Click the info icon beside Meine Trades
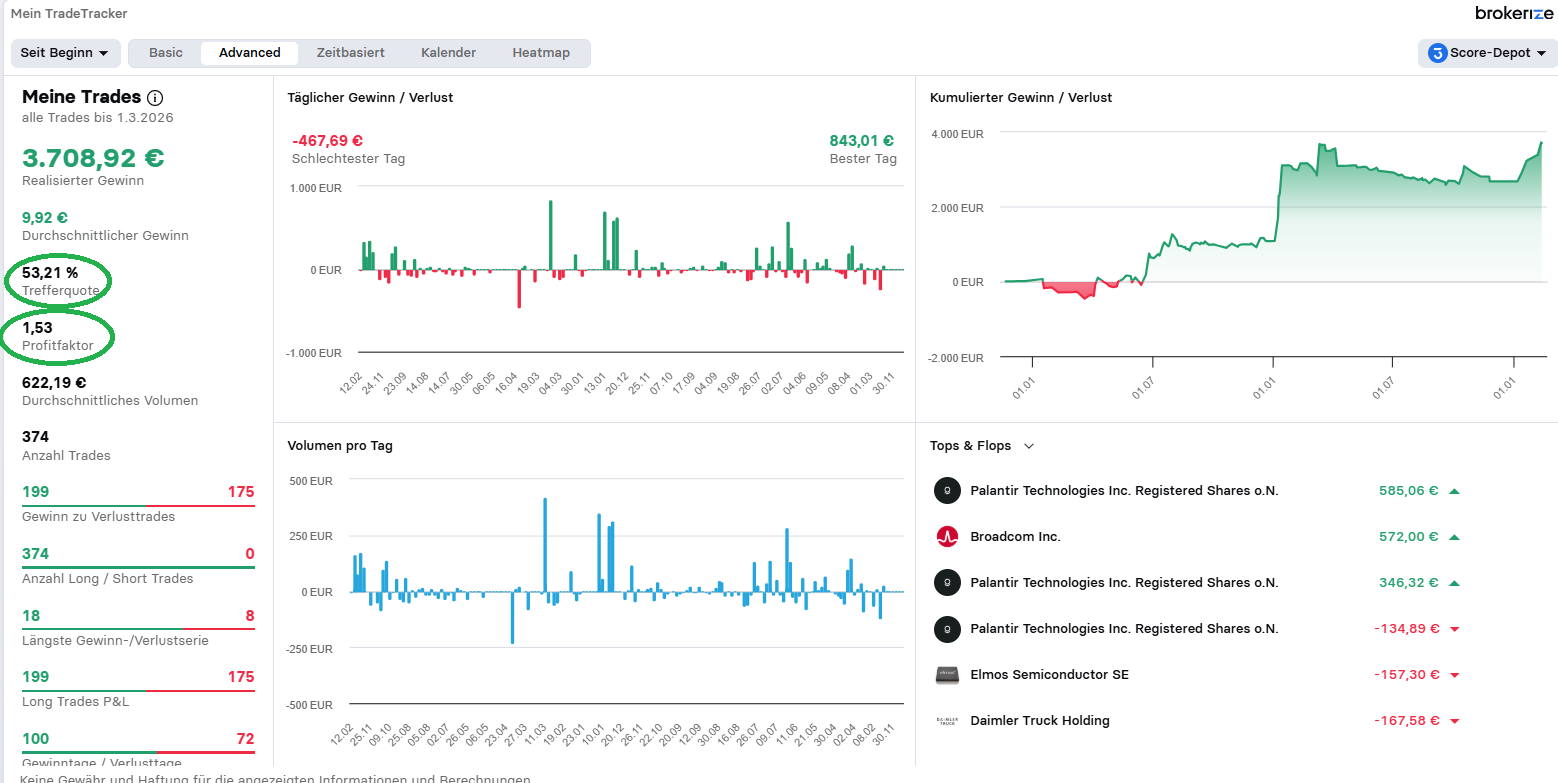The image size is (1558, 783). 155,98
